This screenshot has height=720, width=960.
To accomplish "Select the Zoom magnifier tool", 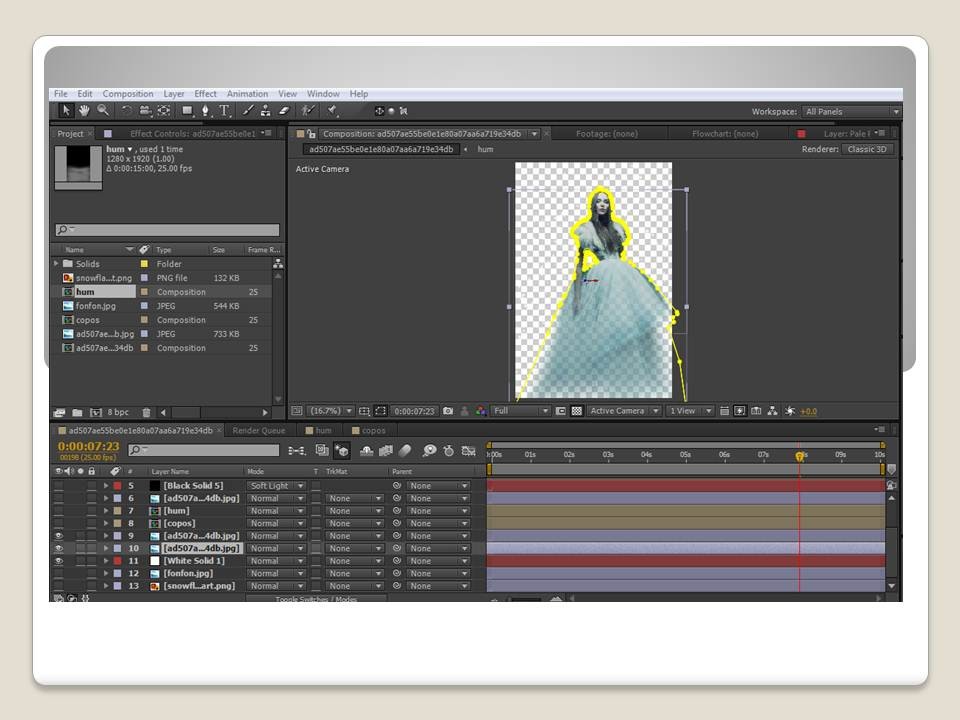I will (103, 111).
